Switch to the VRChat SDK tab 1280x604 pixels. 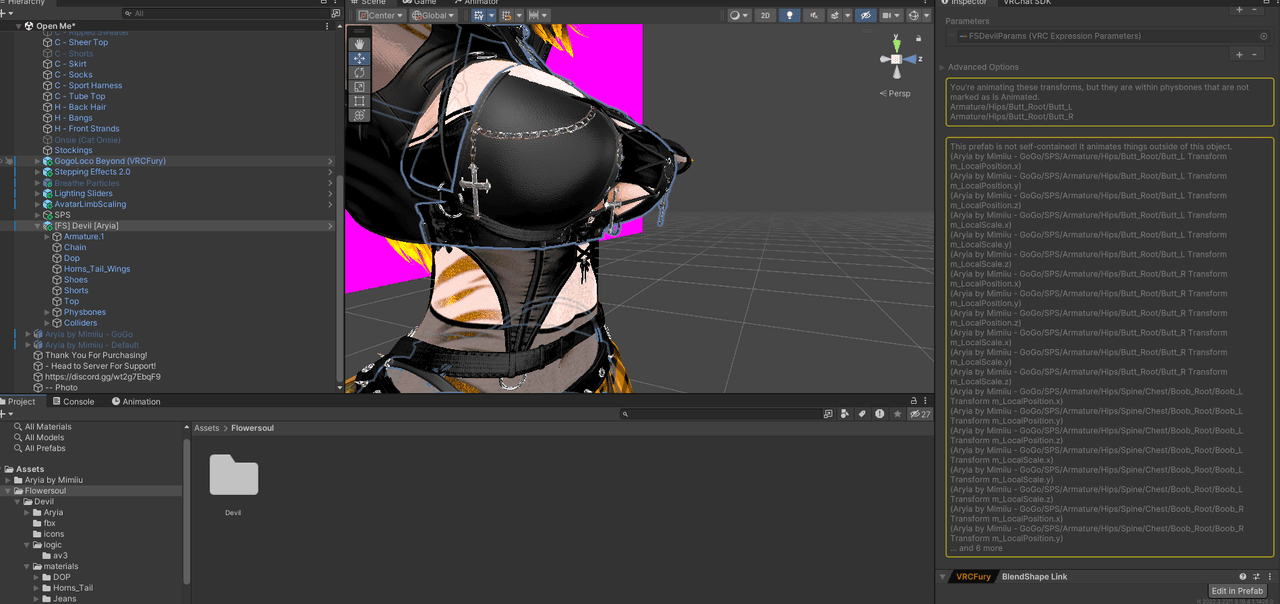click(x=1026, y=3)
